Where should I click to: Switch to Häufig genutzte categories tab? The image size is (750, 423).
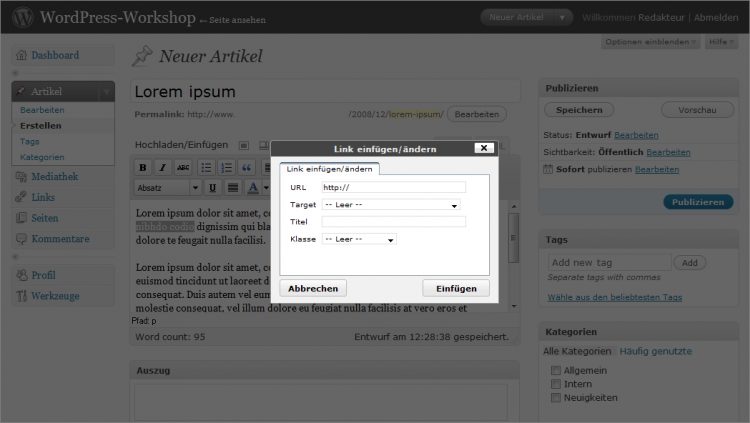point(655,351)
